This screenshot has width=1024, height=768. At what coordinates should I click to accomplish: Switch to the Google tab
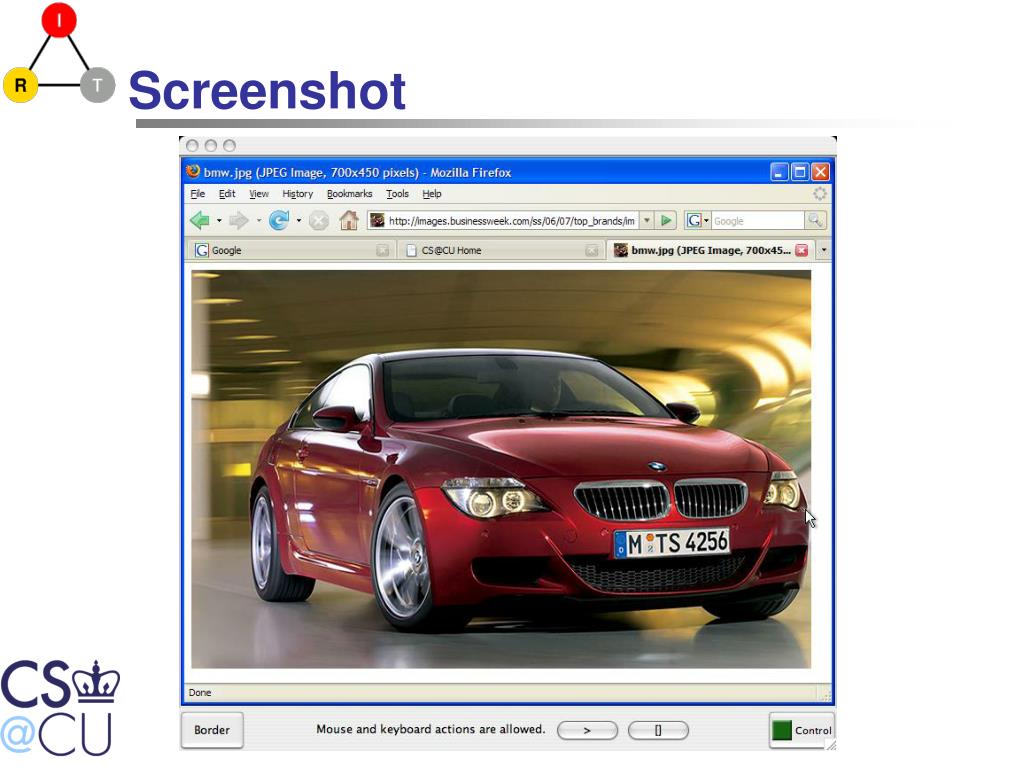pos(291,250)
